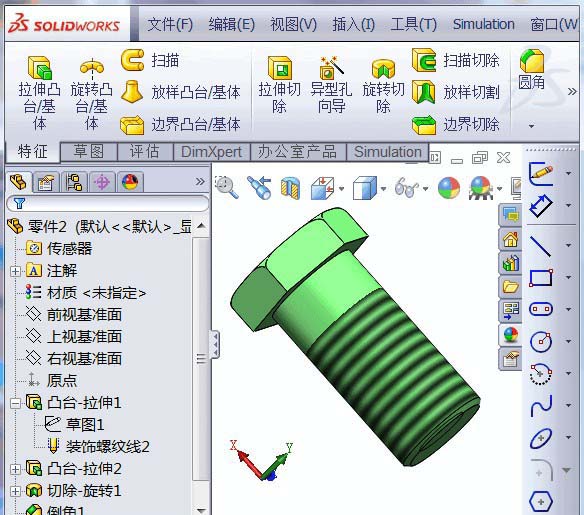Select the Spline sketch tool
Image resolution: width=584 pixels, height=515 pixels.
pyautogui.click(x=541, y=406)
